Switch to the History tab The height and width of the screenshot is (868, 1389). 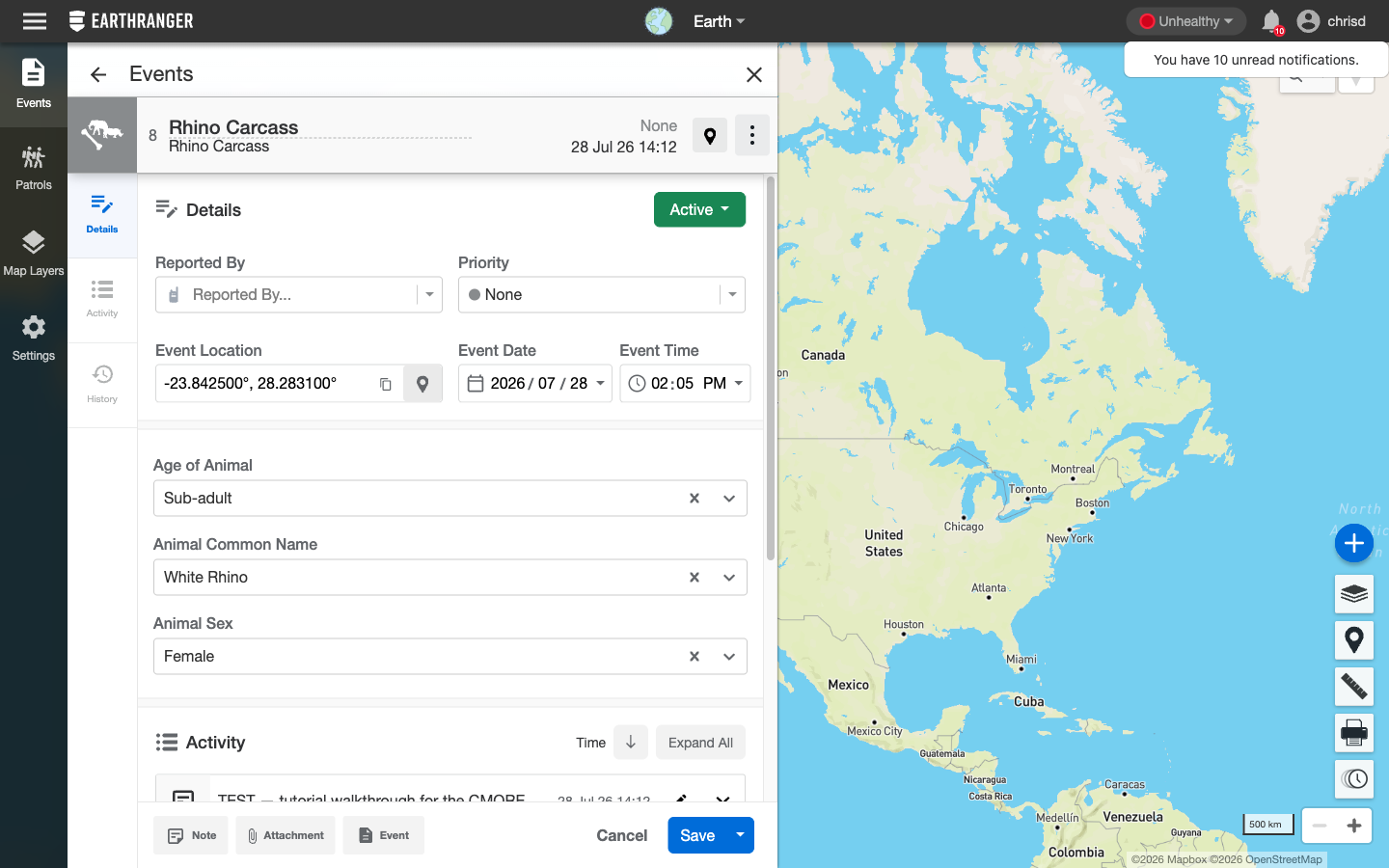tap(102, 384)
